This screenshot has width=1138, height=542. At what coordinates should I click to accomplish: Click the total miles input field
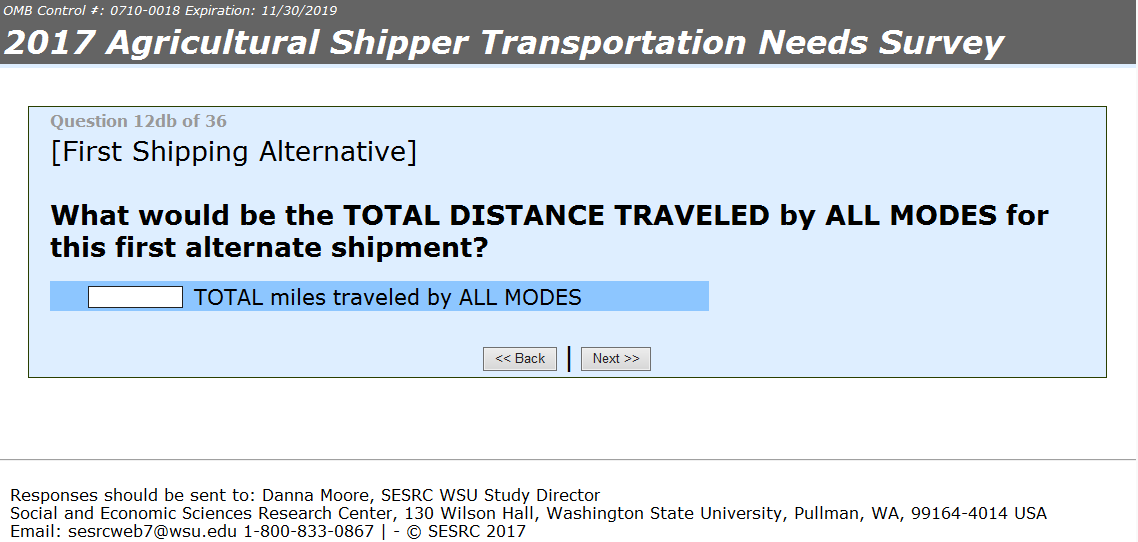(135, 297)
